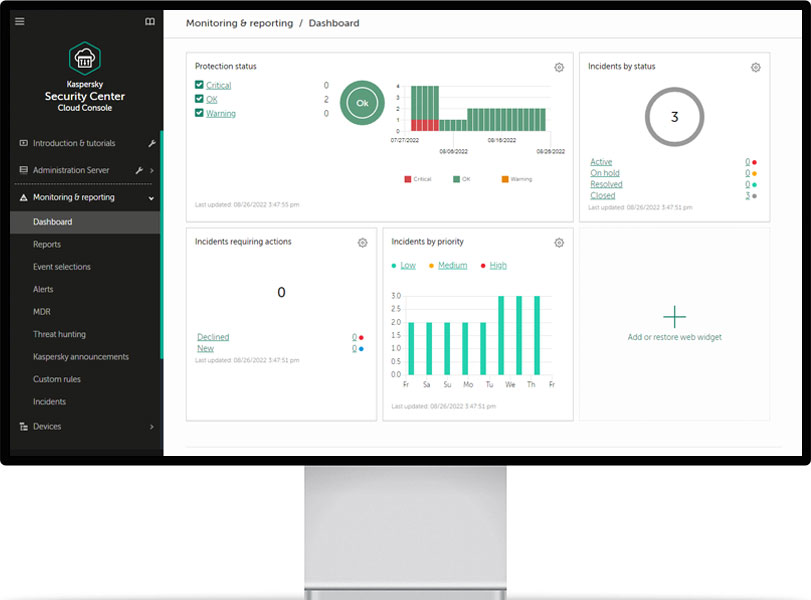
Task: Open the Alerts page
Action: pyautogui.click(x=43, y=290)
